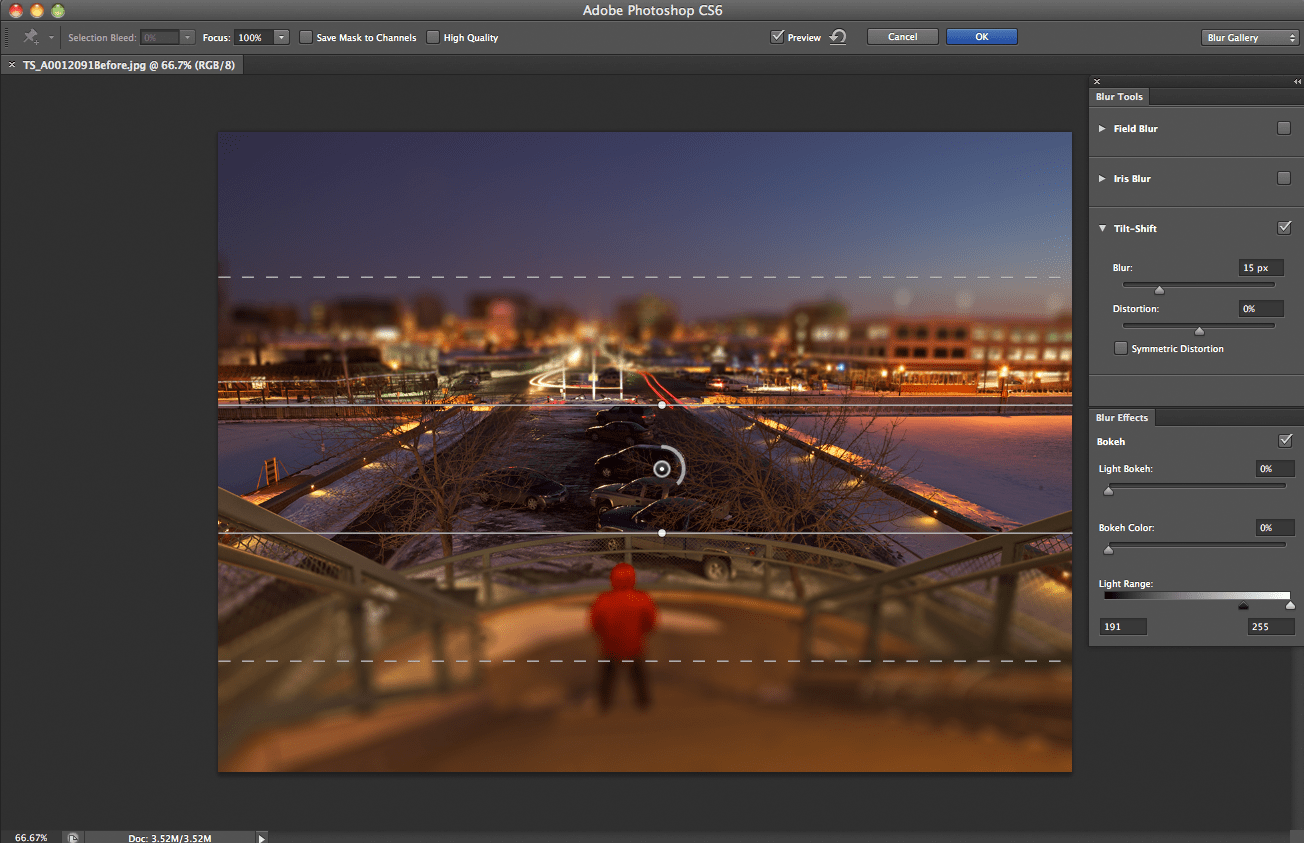1304x843 pixels.
Task: Check Symmetric Distortion option
Action: (x=1121, y=348)
